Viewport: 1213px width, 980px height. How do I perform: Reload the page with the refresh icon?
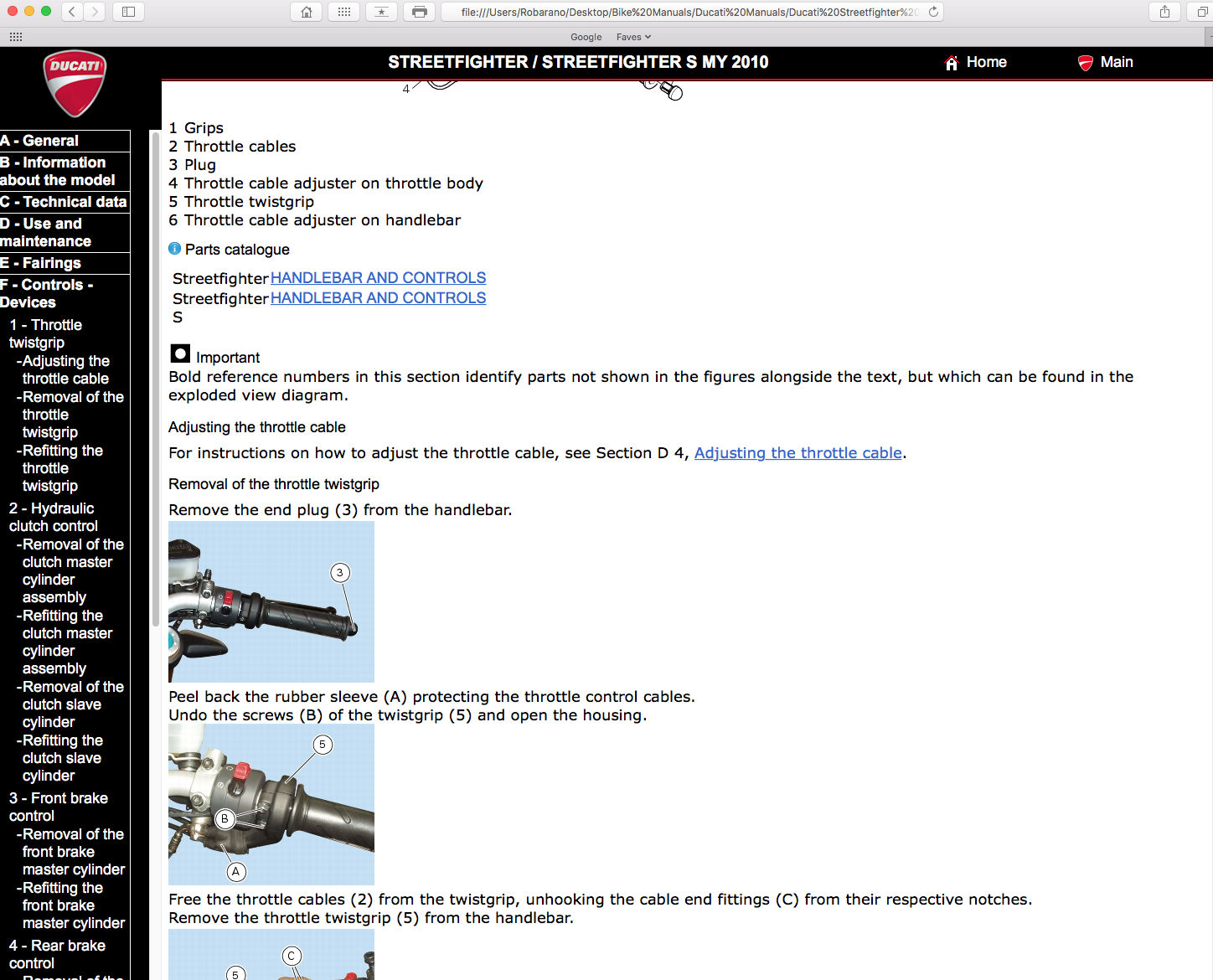tap(933, 12)
